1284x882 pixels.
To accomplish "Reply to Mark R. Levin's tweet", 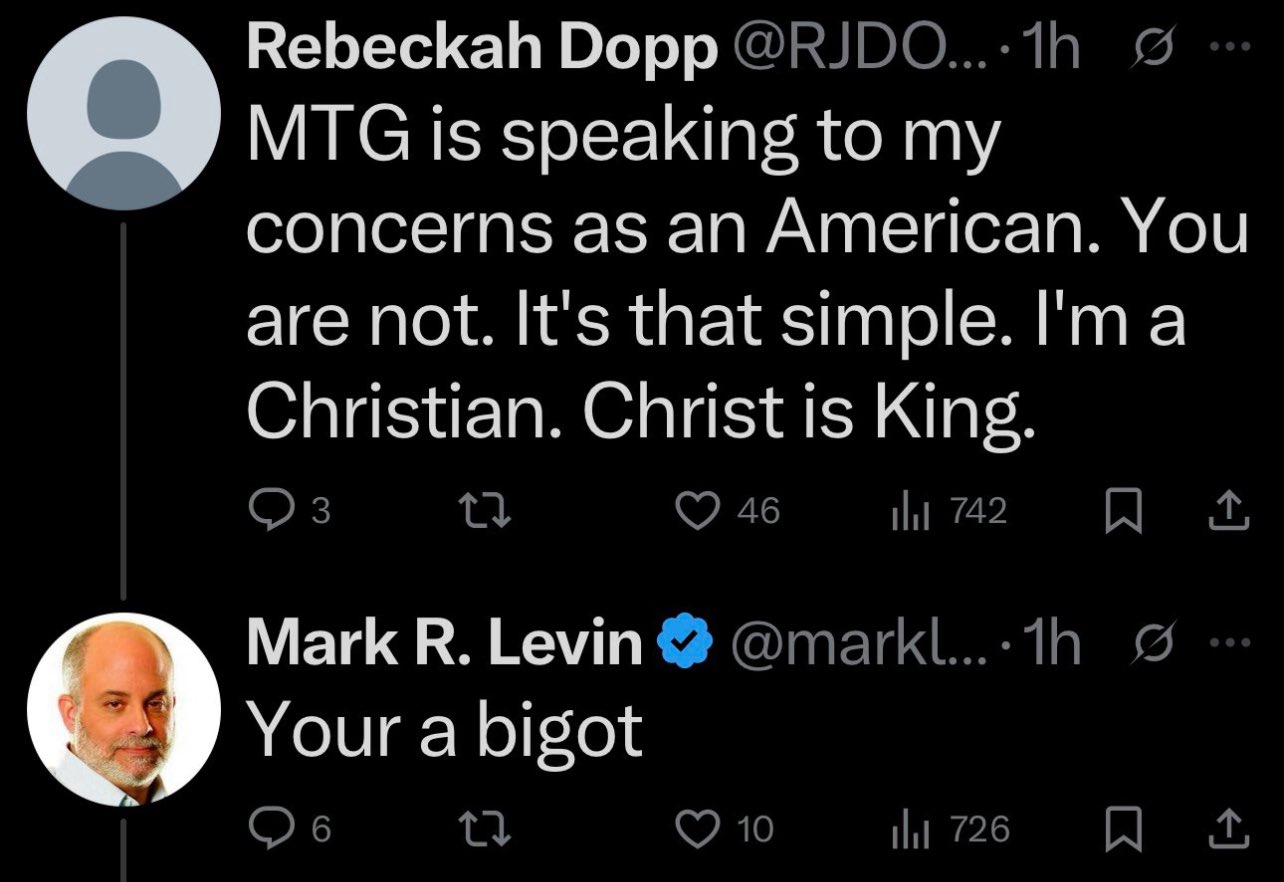I will [x=289, y=829].
